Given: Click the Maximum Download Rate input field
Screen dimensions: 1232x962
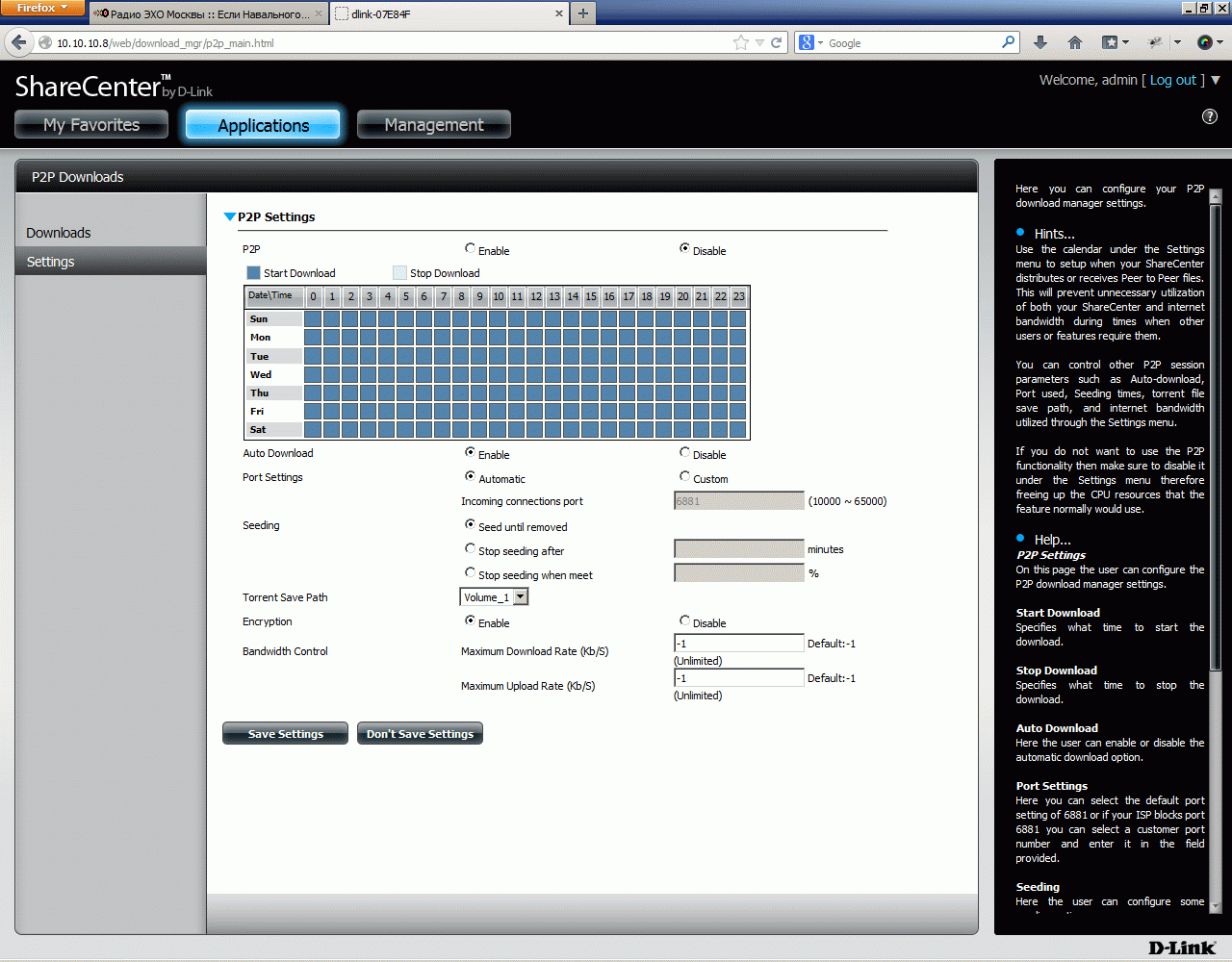Looking at the screenshot, I should 738,644.
